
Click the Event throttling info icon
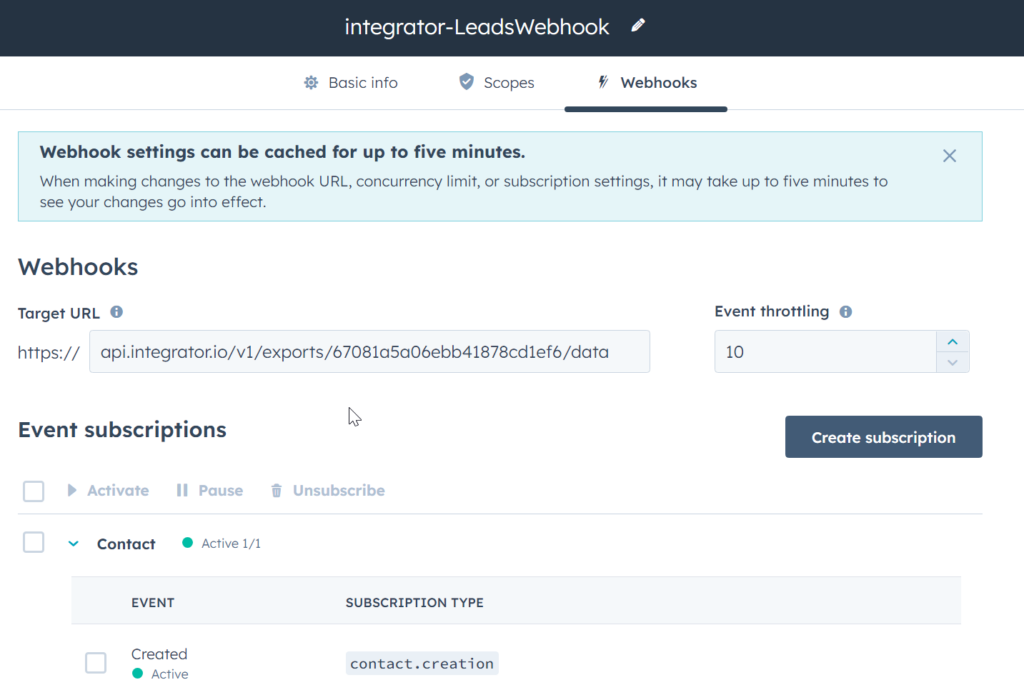tap(846, 311)
